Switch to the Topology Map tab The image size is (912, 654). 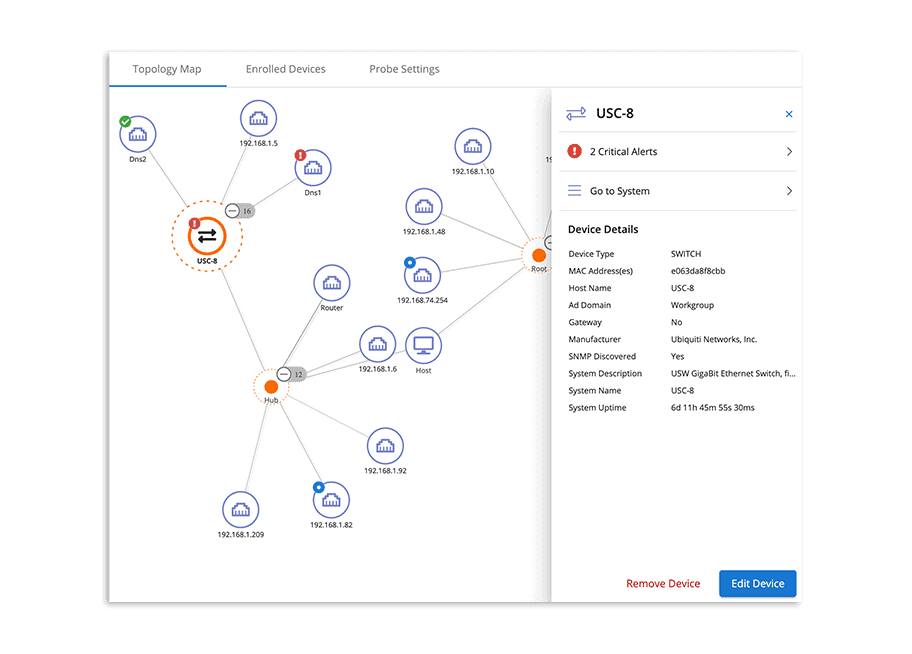click(x=167, y=69)
